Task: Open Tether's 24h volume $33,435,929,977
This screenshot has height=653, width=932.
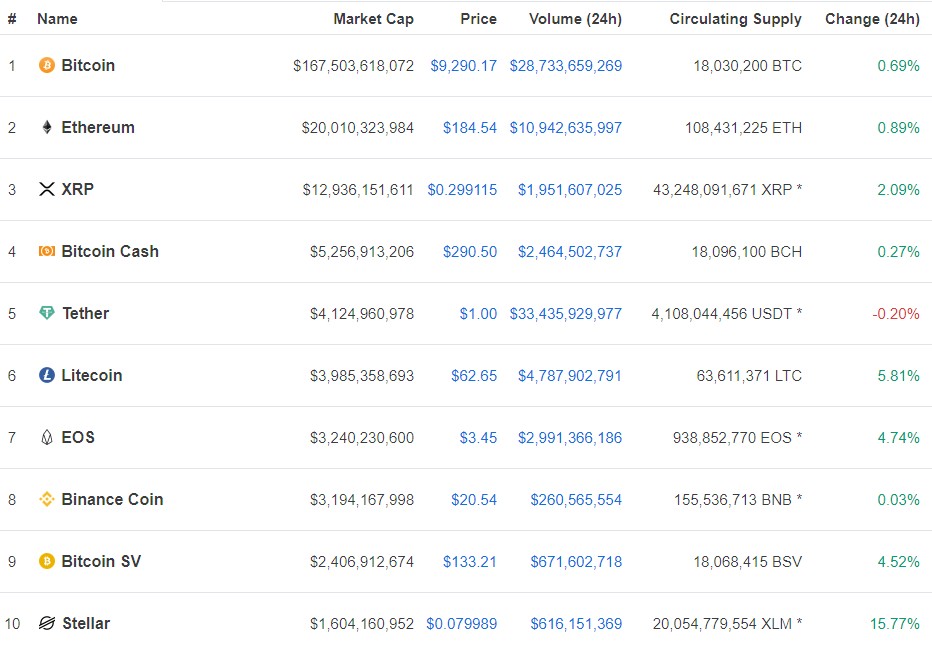Action: pos(566,314)
